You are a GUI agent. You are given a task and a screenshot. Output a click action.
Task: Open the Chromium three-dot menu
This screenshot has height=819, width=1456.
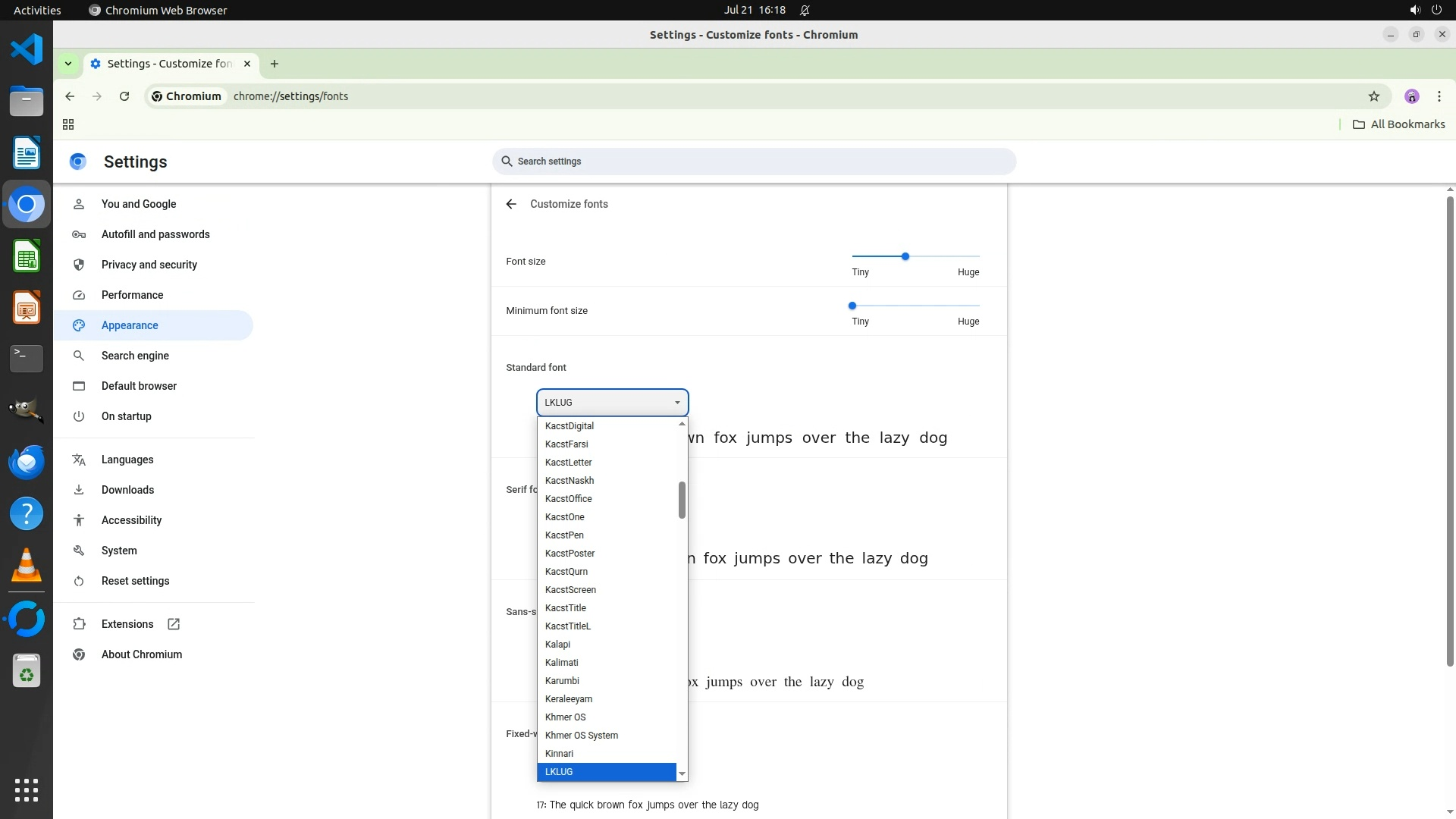click(x=1439, y=96)
